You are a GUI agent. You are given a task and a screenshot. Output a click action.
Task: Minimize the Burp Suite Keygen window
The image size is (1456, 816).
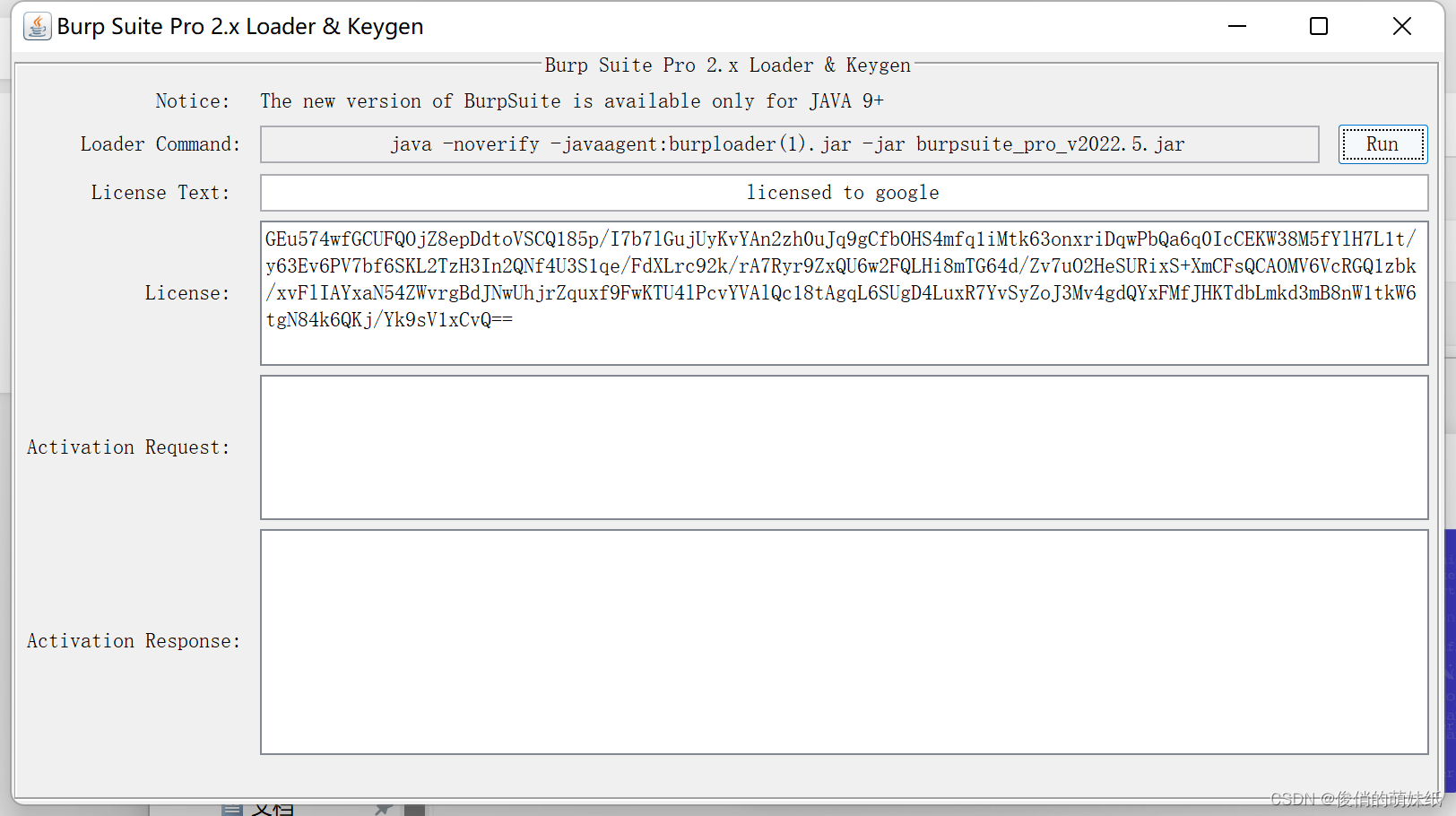pyautogui.click(x=1237, y=26)
